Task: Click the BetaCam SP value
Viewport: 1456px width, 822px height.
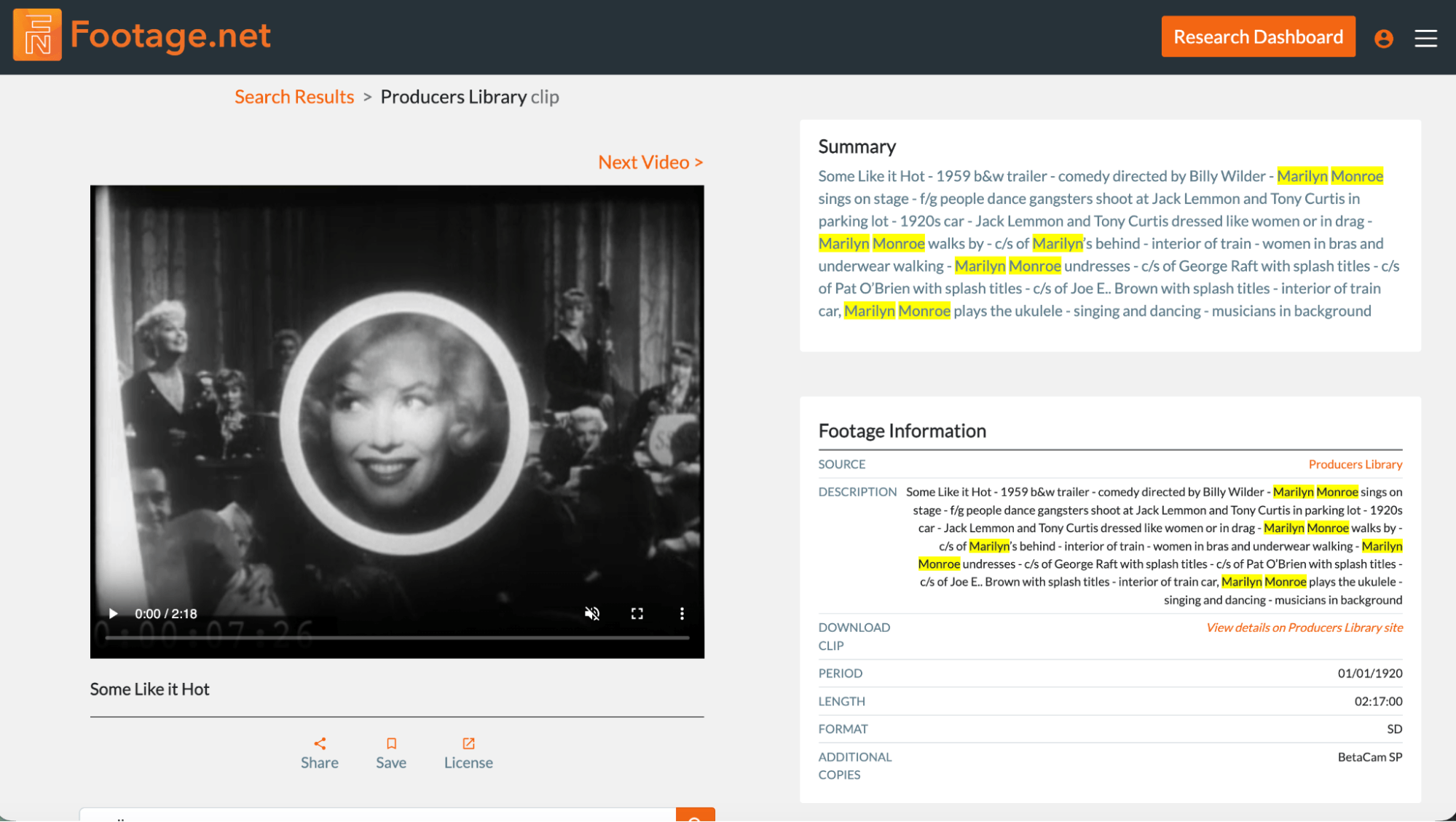Action: coord(1369,757)
